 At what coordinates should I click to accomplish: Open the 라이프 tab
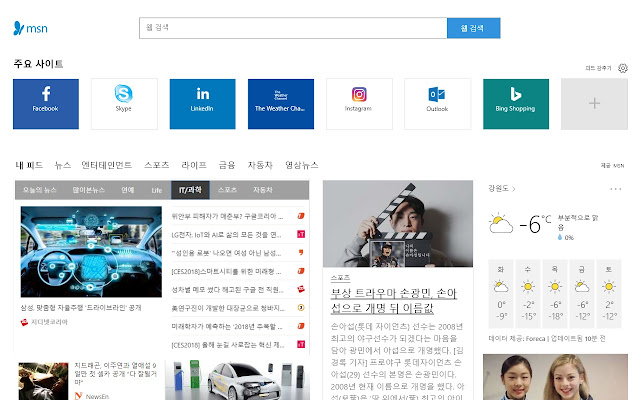(x=194, y=165)
